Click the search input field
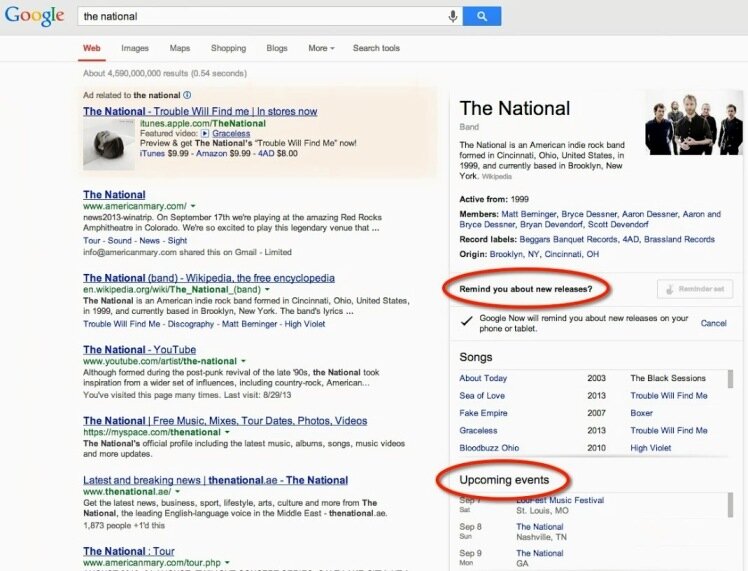This screenshot has height=571, width=748. [x=260, y=16]
